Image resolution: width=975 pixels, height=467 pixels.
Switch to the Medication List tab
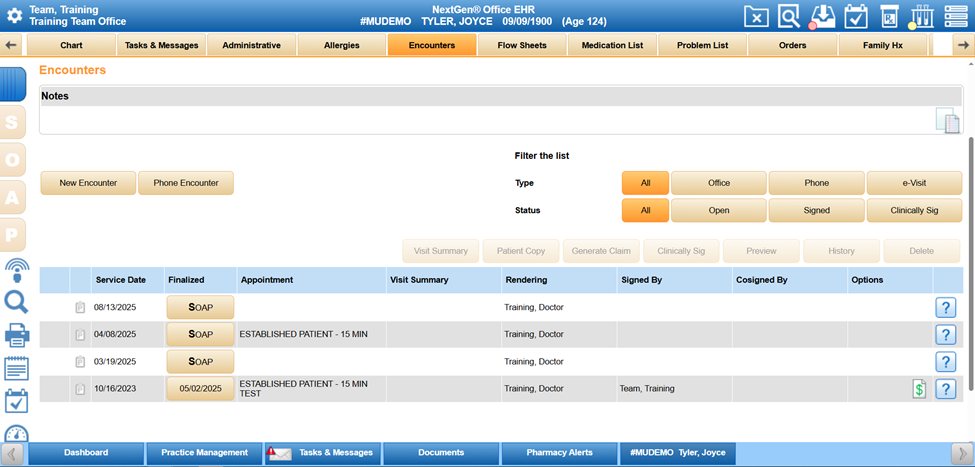[612, 45]
